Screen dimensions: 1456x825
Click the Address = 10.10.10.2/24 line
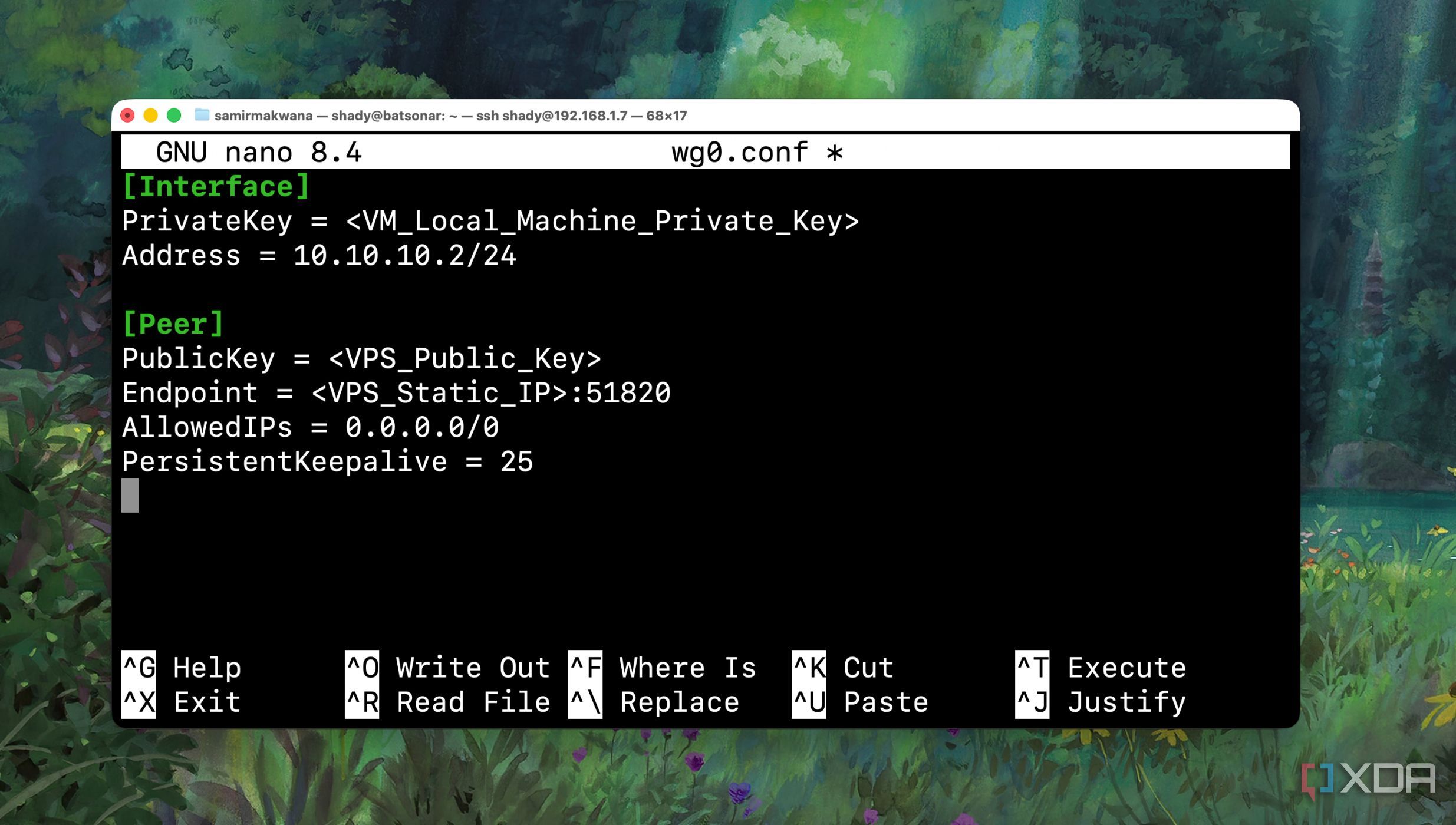[319, 256]
